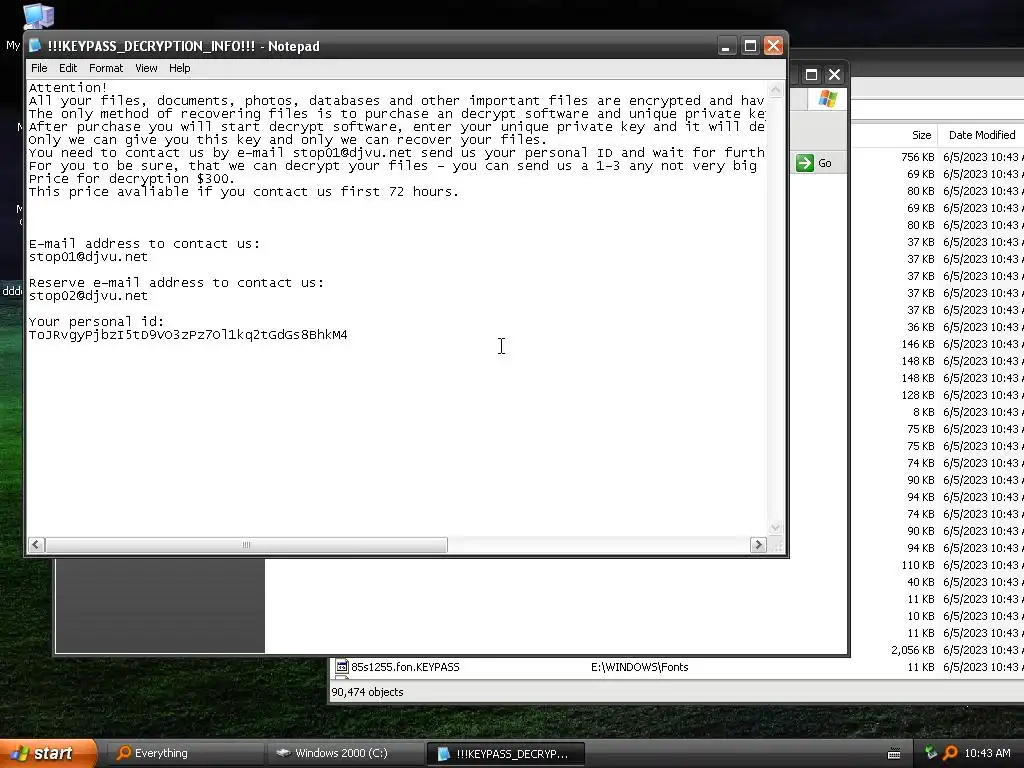1024x768 pixels.
Task: Click the 90,474 objects status bar text
Action: (368, 692)
